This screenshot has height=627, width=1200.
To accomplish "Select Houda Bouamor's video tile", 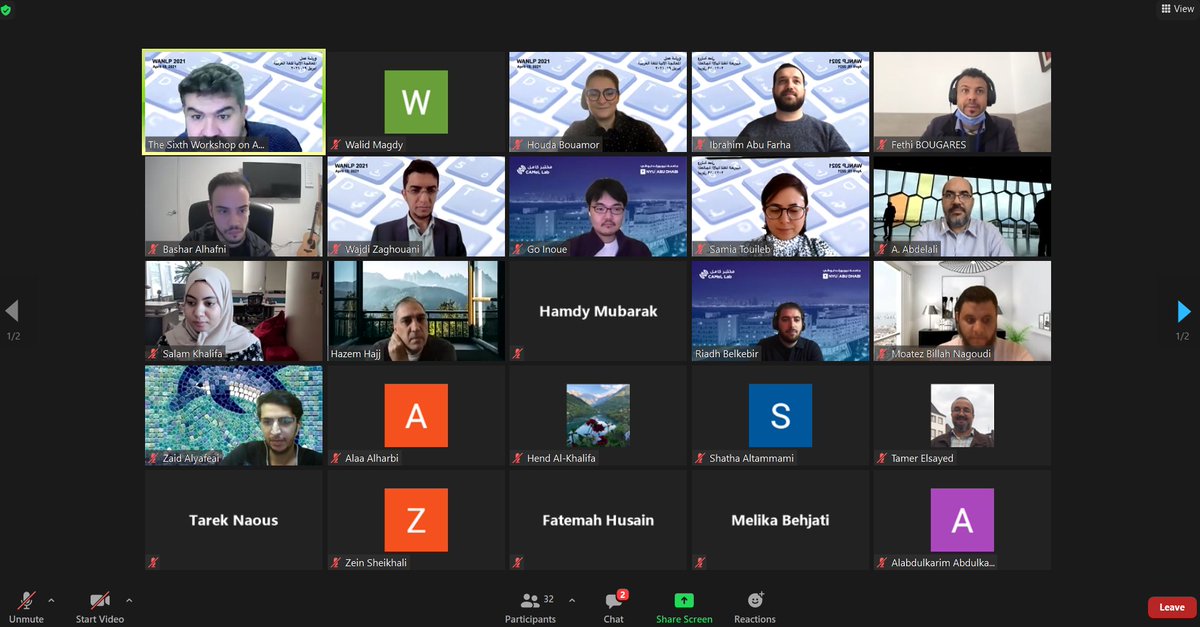I will click(x=598, y=102).
